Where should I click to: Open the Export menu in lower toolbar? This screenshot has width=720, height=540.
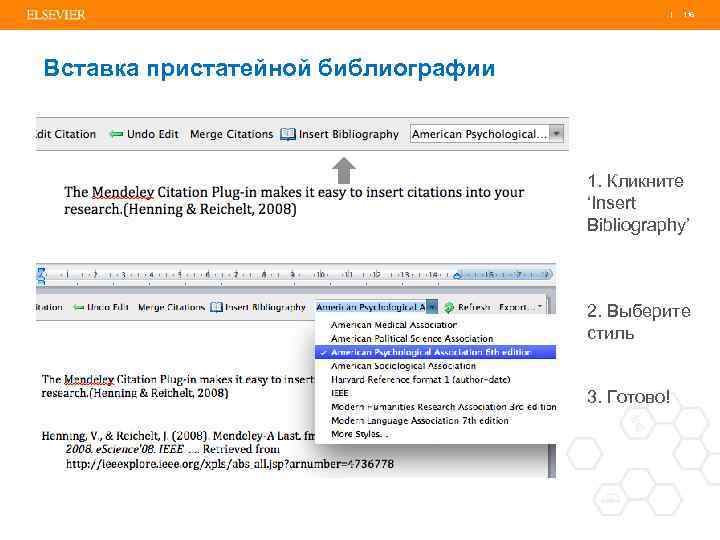(x=521, y=307)
